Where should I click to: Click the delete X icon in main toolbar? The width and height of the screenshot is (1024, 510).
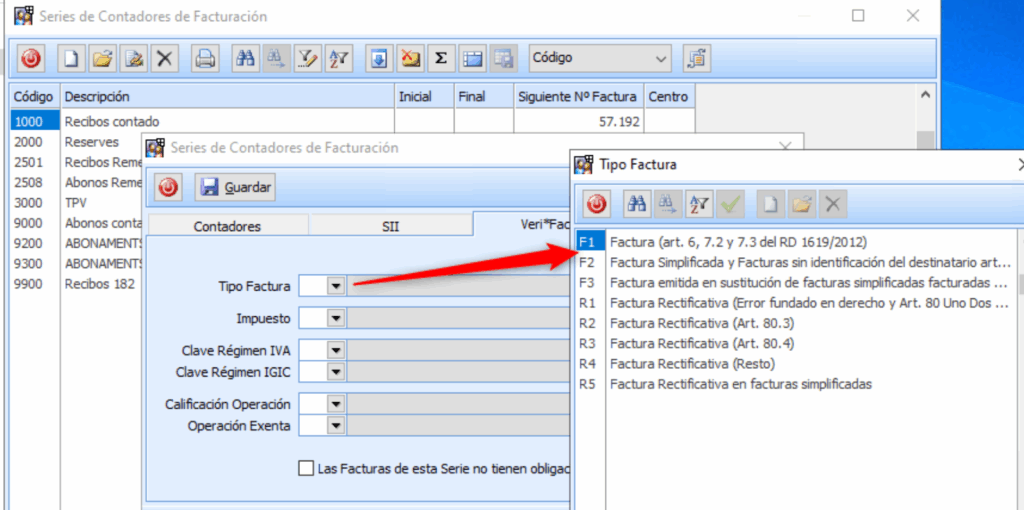pyautogui.click(x=165, y=59)
